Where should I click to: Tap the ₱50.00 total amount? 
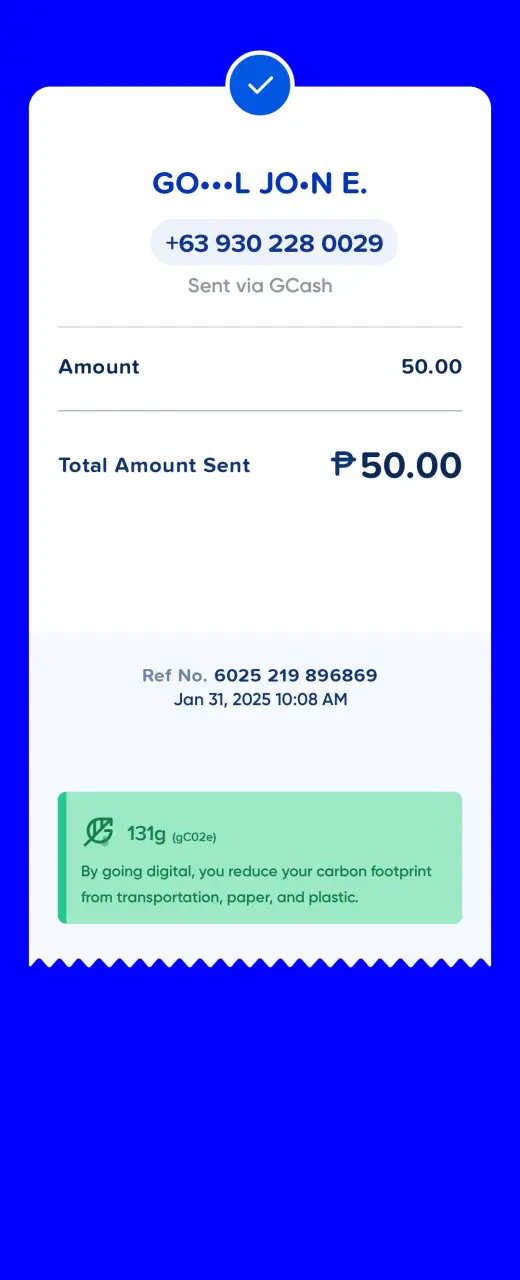(x=397, y=465)
